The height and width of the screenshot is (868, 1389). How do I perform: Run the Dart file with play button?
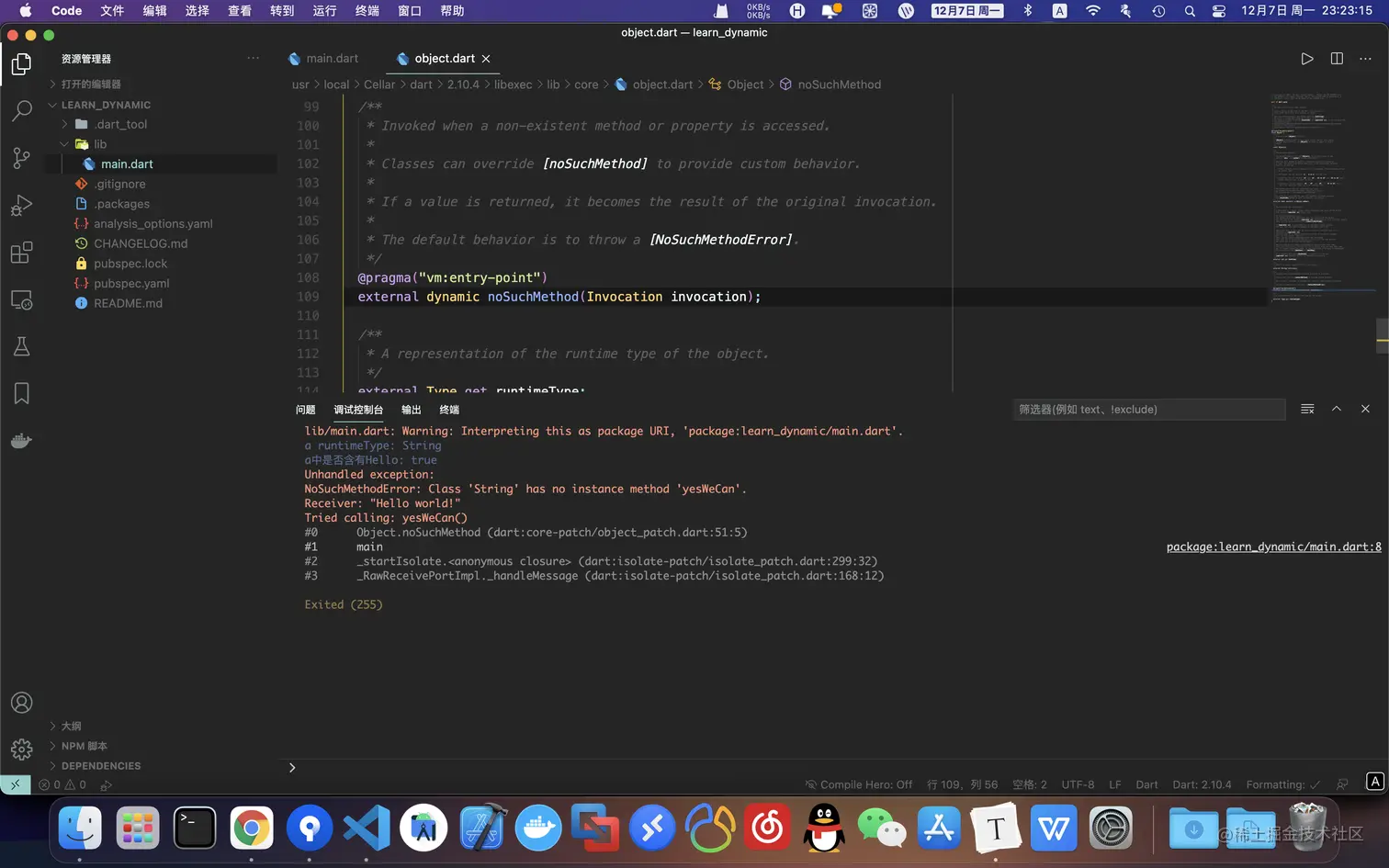[x=1307, y=59]
